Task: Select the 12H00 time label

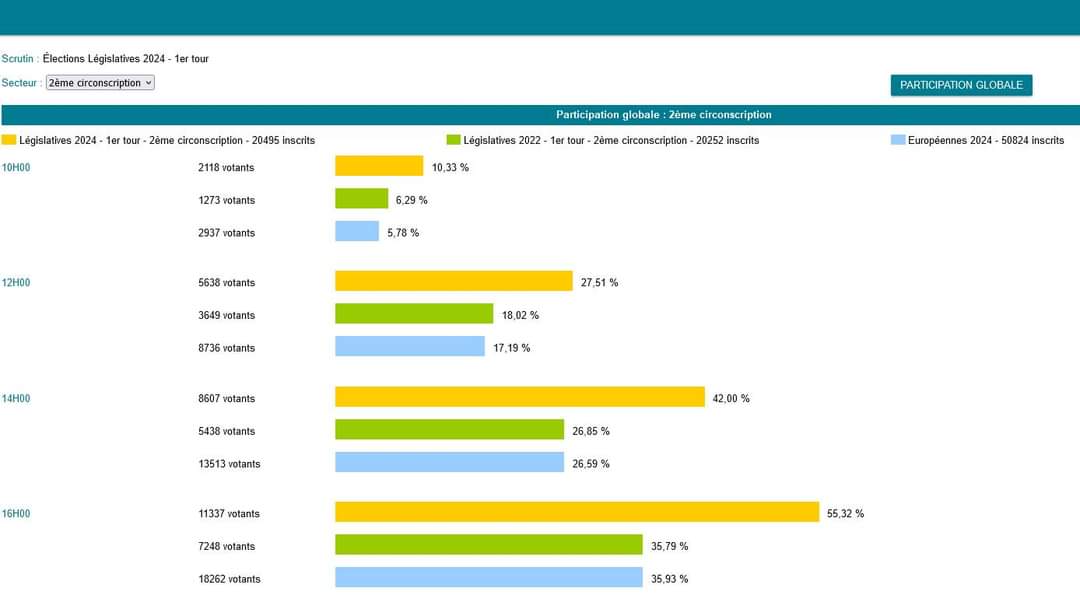Action: click(16, 282)
